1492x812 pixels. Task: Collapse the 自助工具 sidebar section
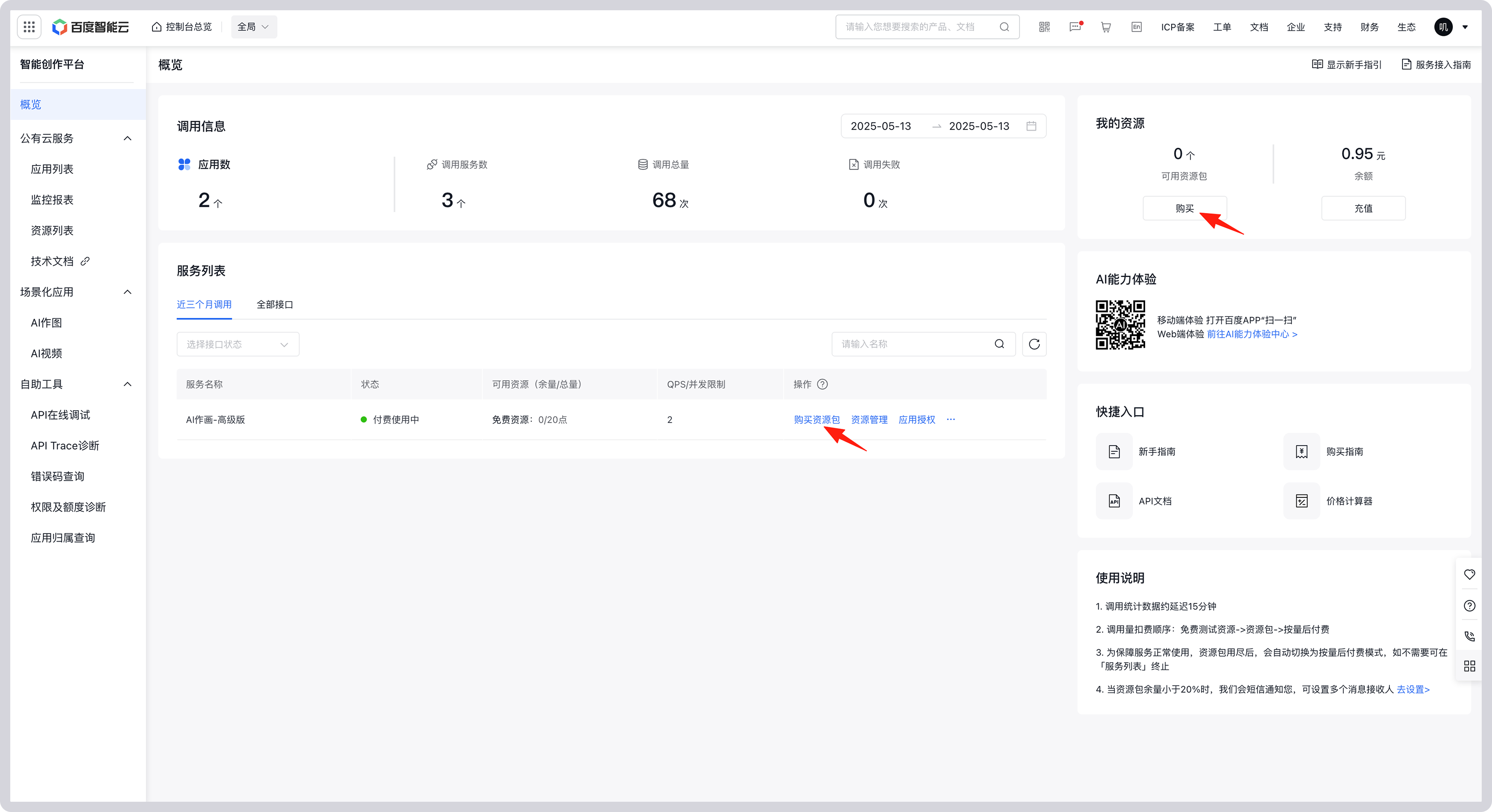coord(127,384)
